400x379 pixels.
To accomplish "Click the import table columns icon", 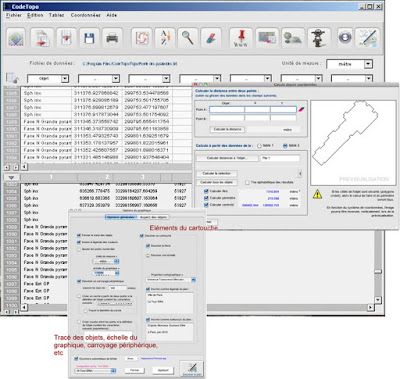I will pos(66,38).
